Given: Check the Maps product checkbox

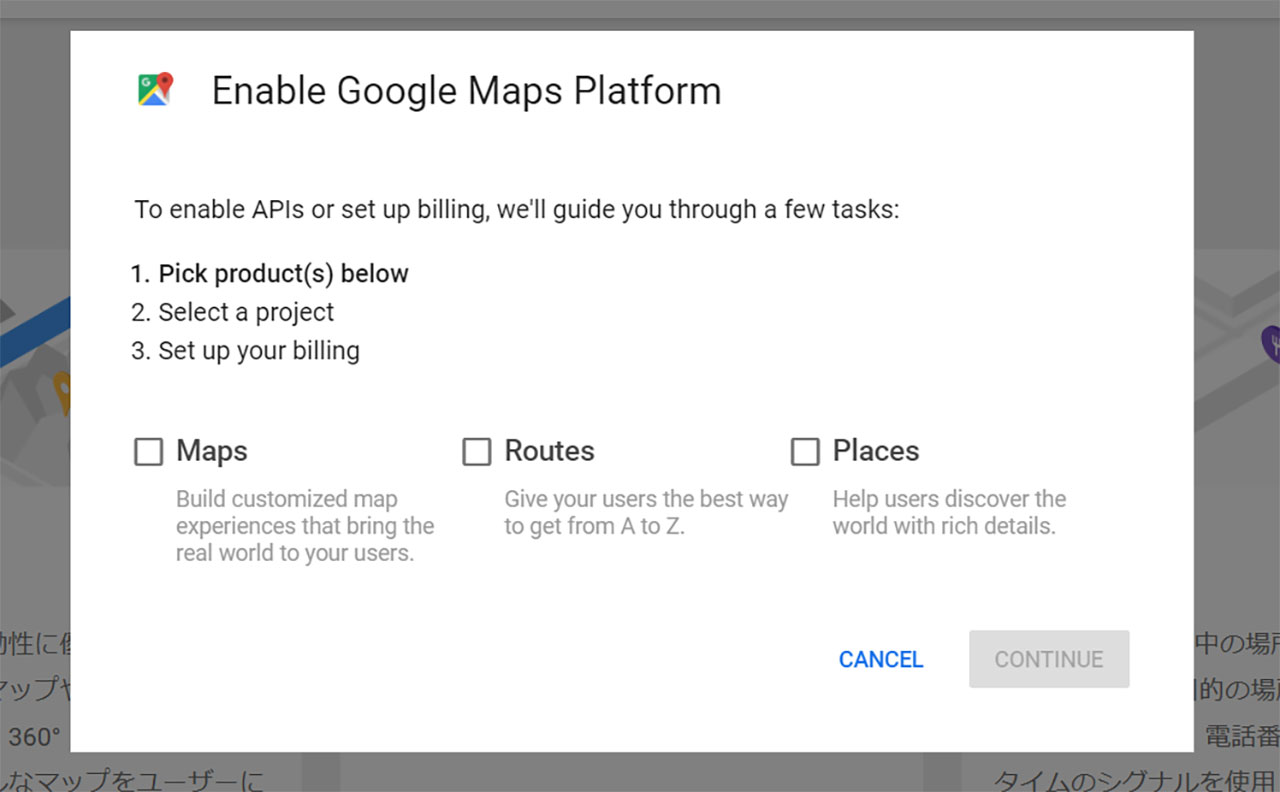Looking at the screenshot, I should (148, 452).
